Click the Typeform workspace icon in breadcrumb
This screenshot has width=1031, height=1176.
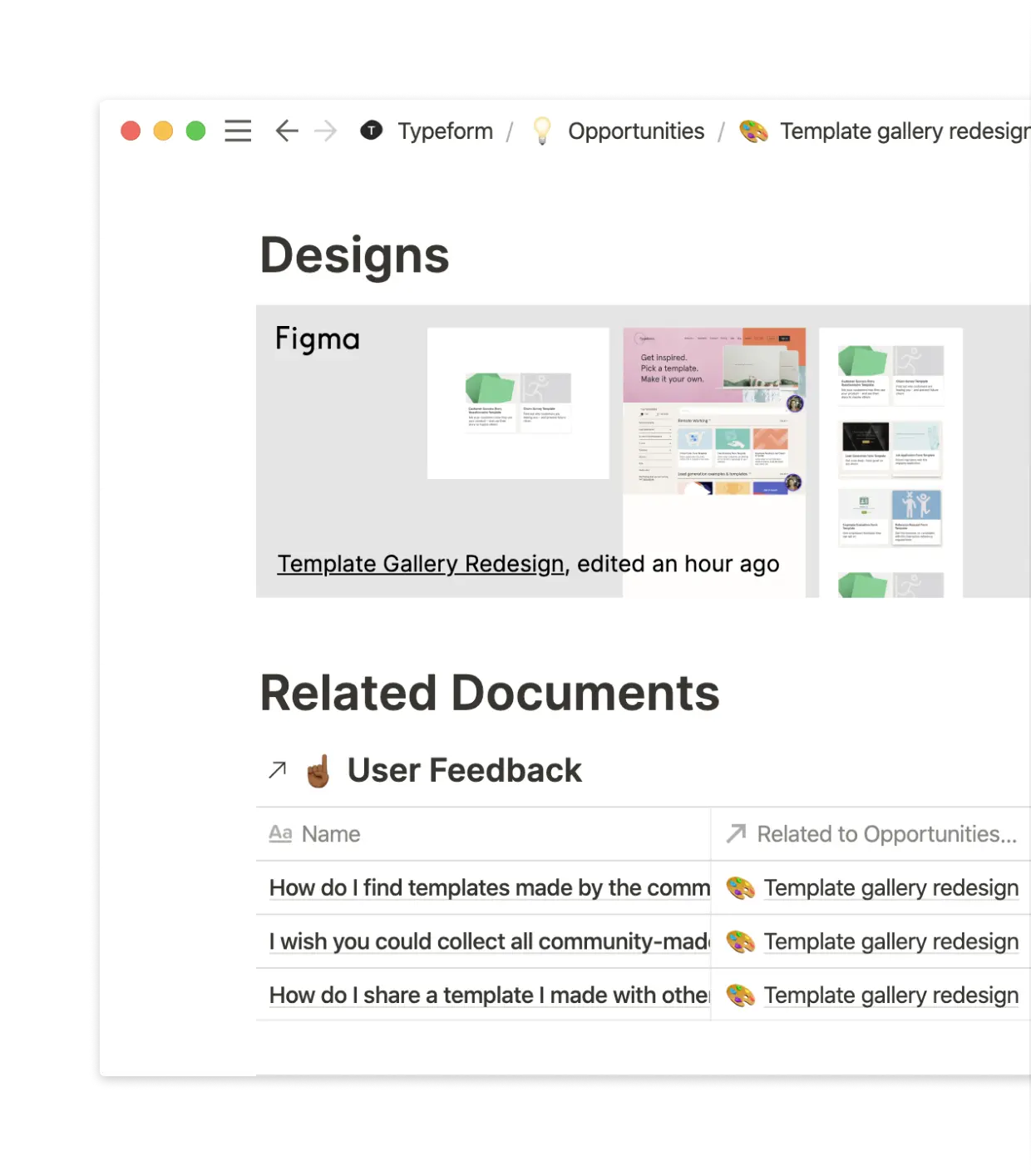tap(372, 131)
